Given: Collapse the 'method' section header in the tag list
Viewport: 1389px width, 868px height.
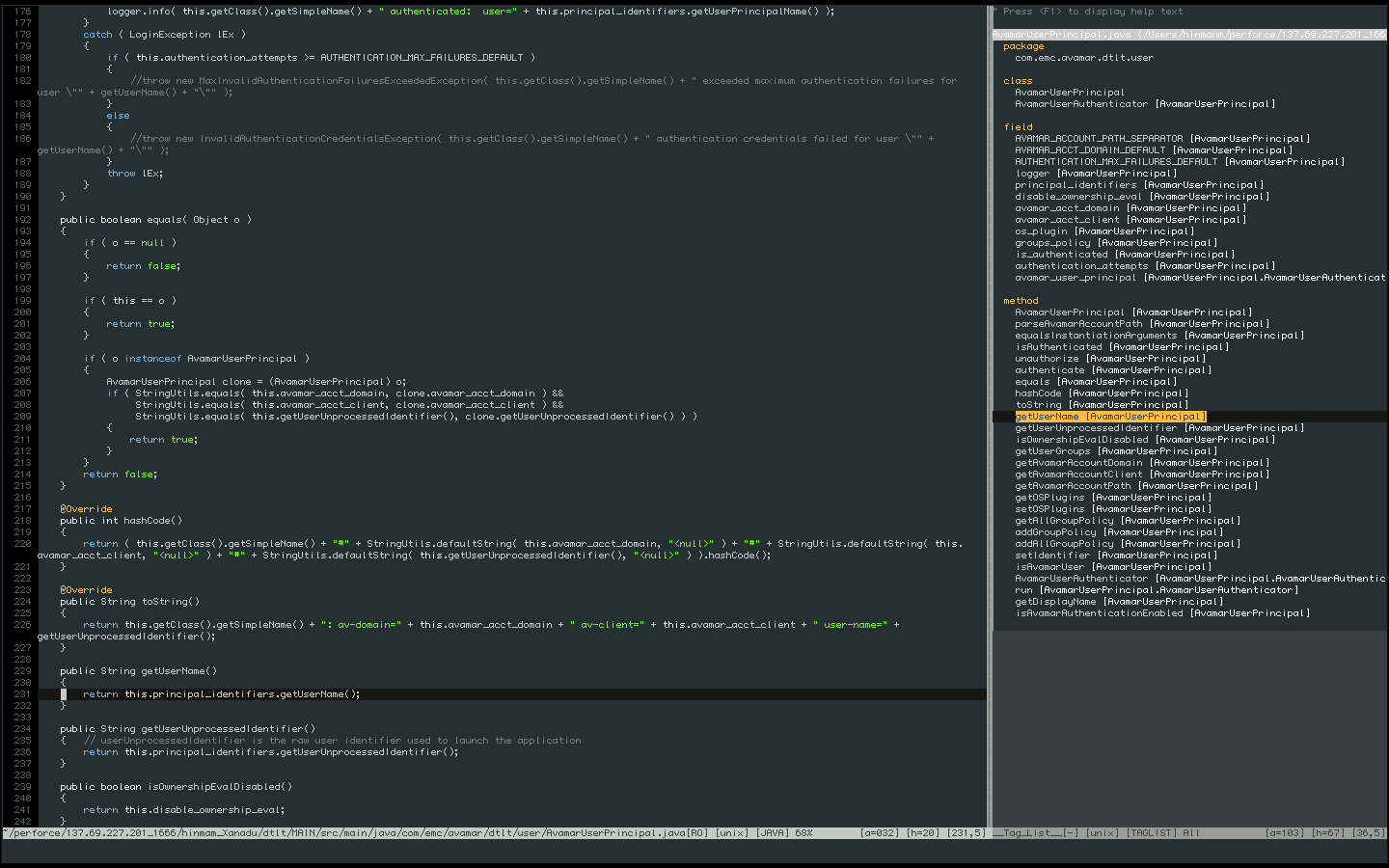Looking at the screenshot, I should pos(1021,301).
